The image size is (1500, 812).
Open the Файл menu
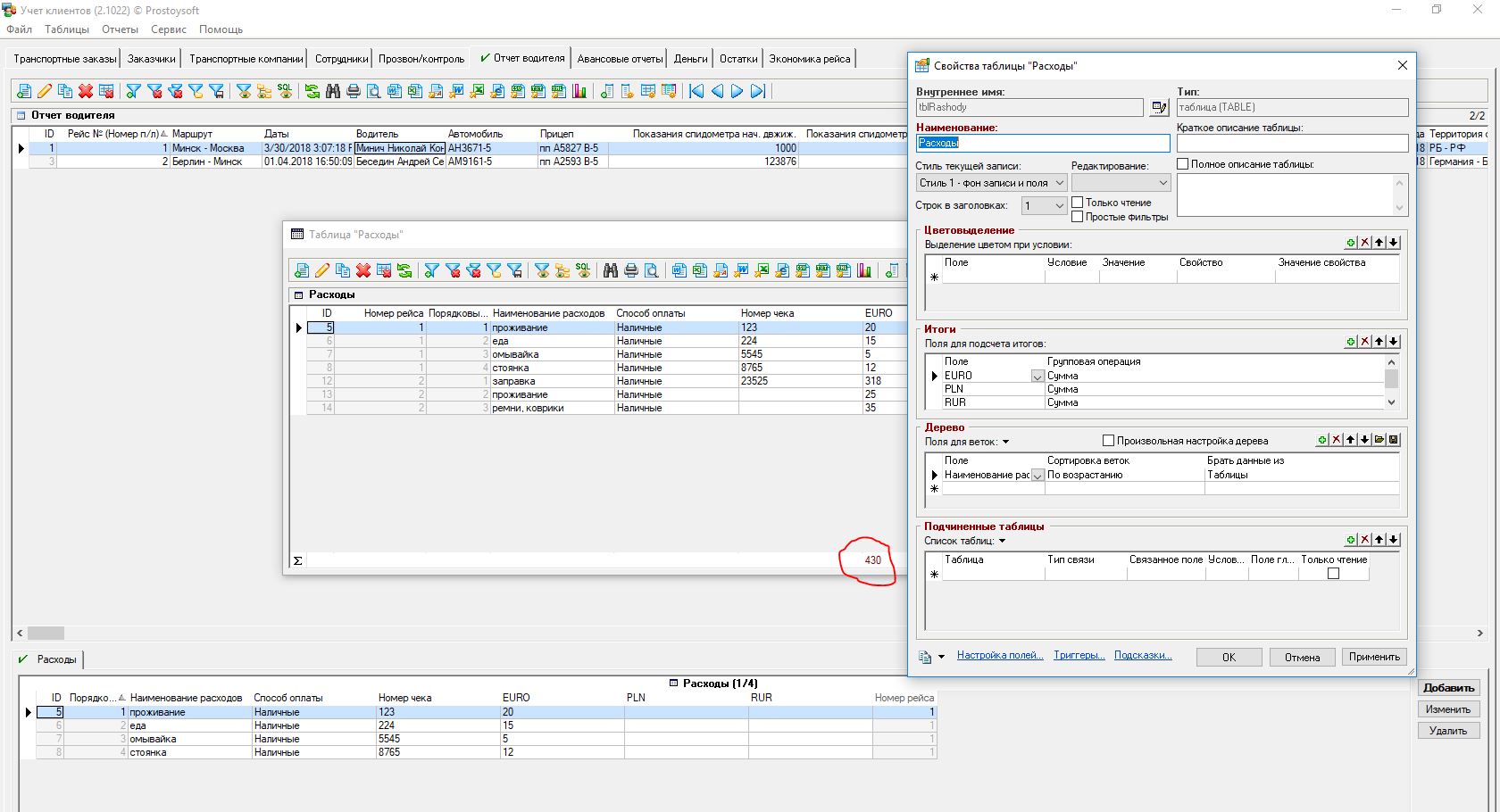19,29
